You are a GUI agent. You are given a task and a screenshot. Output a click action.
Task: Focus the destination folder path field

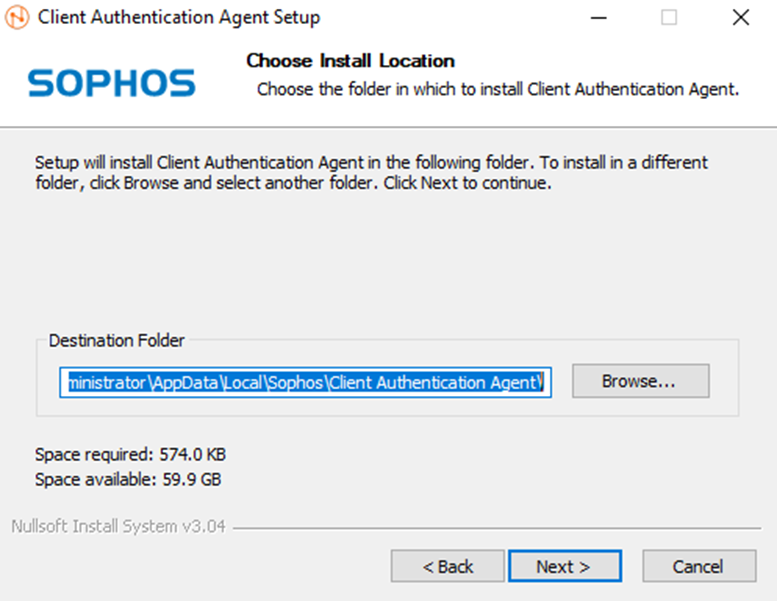305,382
